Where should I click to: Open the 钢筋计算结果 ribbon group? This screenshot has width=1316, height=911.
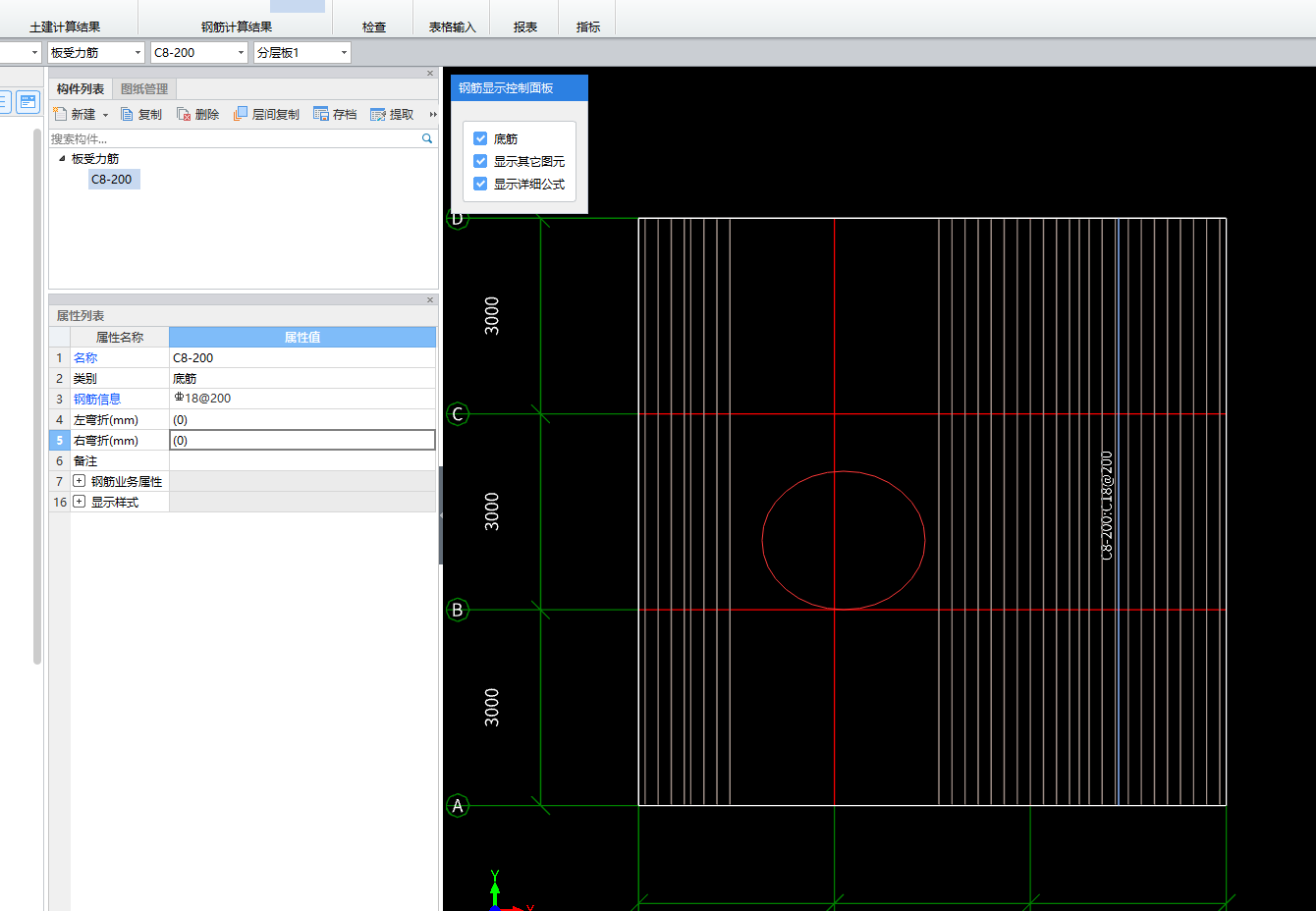click(237, 27)
